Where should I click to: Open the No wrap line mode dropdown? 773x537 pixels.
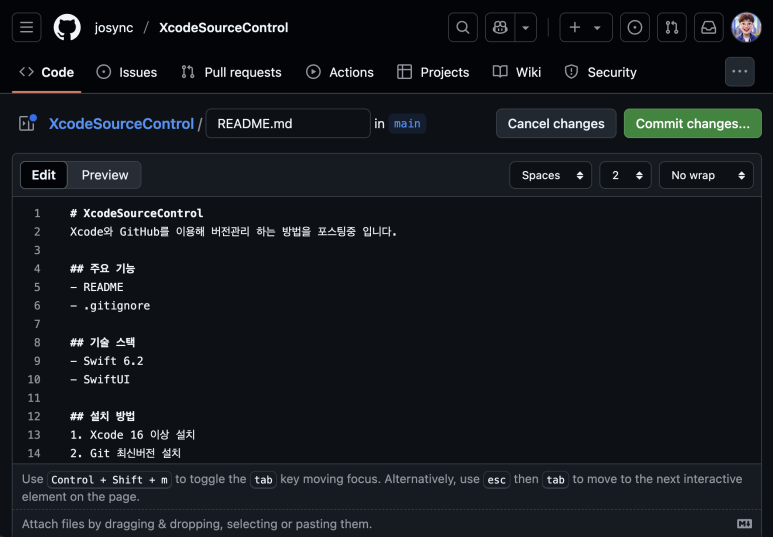pyautogui.click(x=706, y=175)
